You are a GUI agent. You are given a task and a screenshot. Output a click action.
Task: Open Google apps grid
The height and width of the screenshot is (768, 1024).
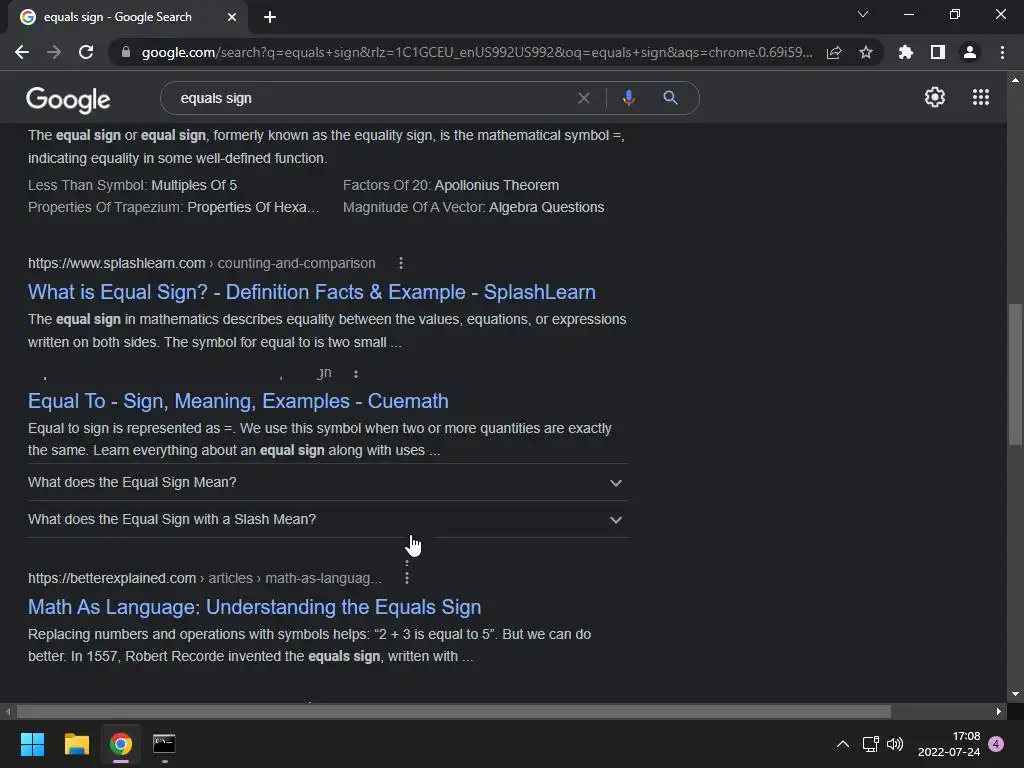click(981, 97)
